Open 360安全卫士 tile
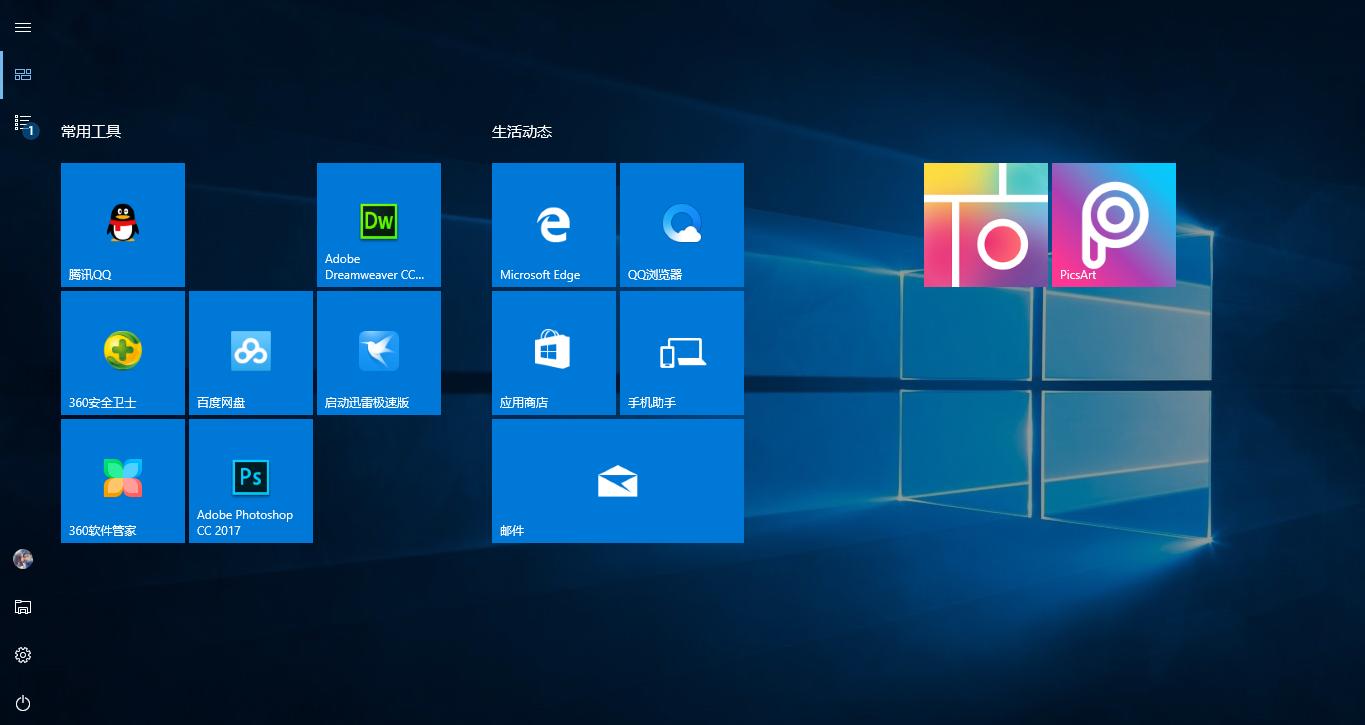This screenshot has width=1365, height=725. [123, 352]
